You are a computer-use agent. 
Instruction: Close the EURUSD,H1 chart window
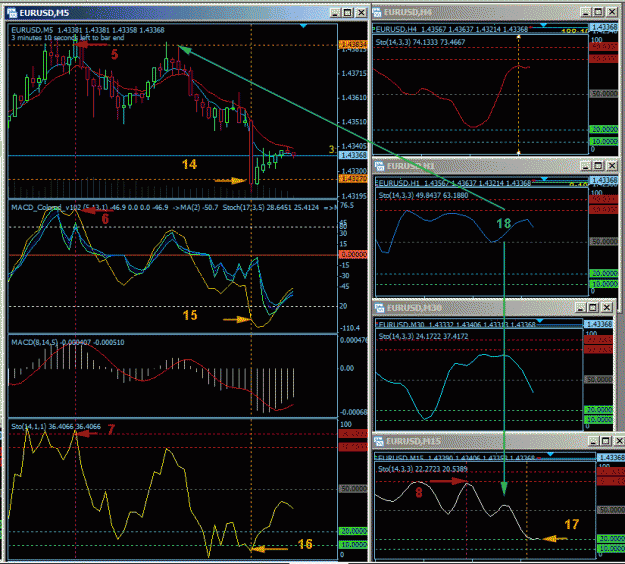point(612,166)
